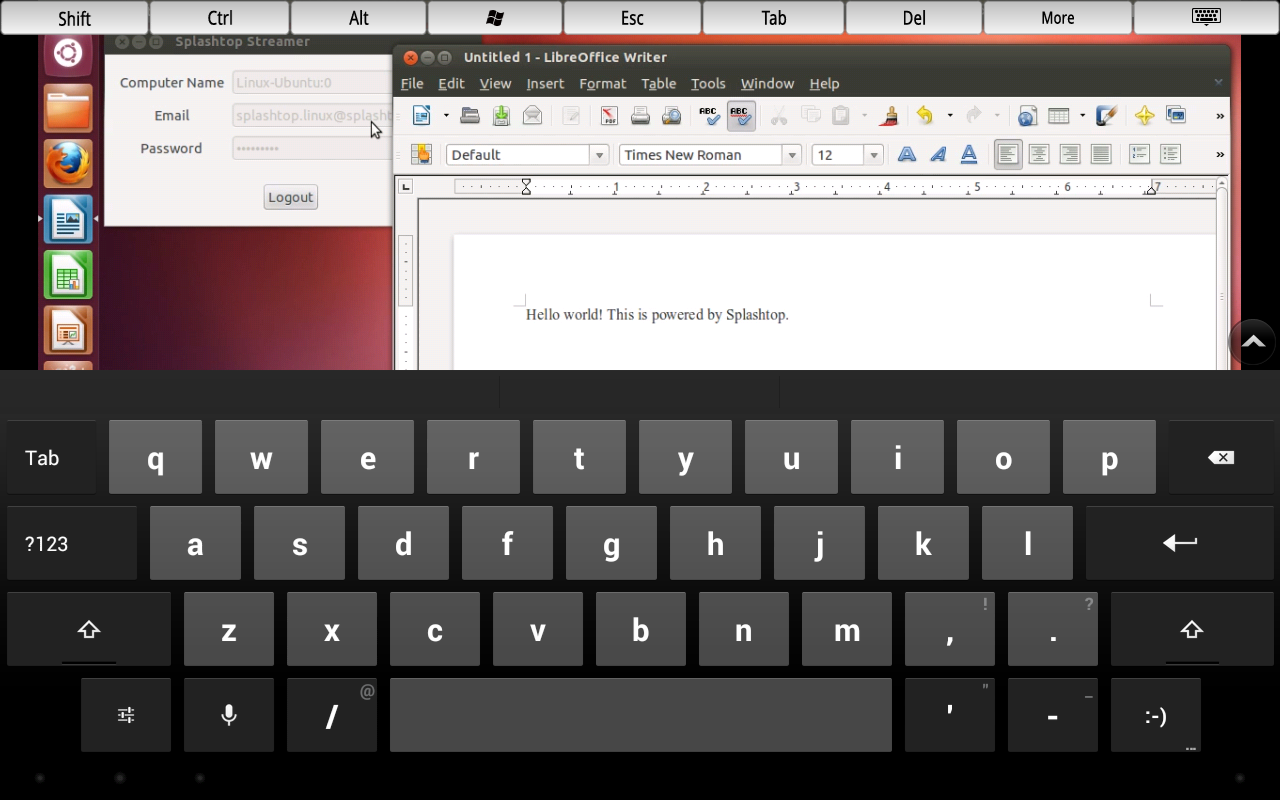The image size is (1280, 800).
Task: Open the font size 12 dropdown
Action: [x=874, y=155]
